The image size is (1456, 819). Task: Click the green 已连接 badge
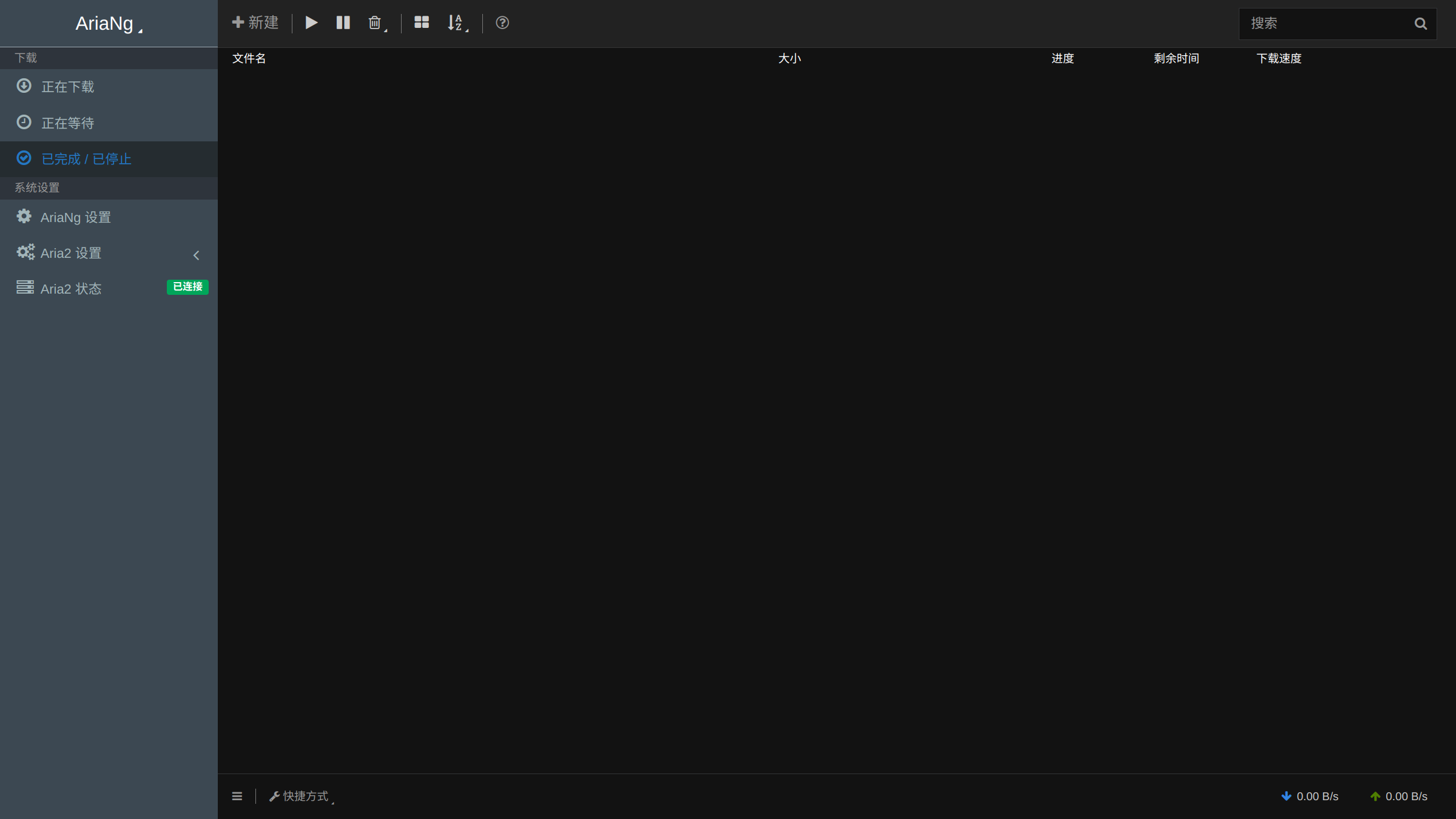coord(187,287)
